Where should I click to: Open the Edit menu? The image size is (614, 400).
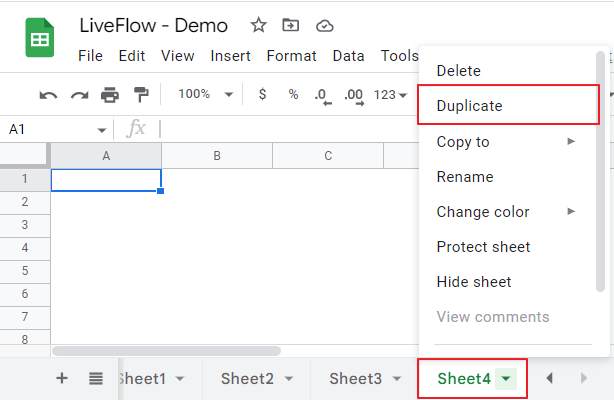[x=132, y=56]
